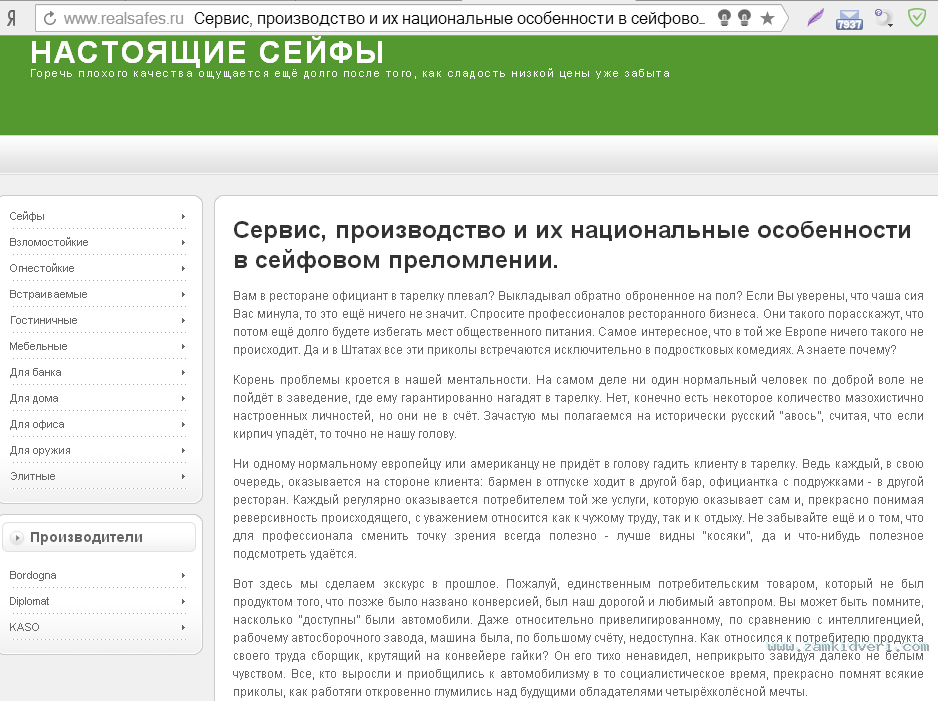Expand the arrow beside KASO
The image size is (938, 701).
point(183,627)
